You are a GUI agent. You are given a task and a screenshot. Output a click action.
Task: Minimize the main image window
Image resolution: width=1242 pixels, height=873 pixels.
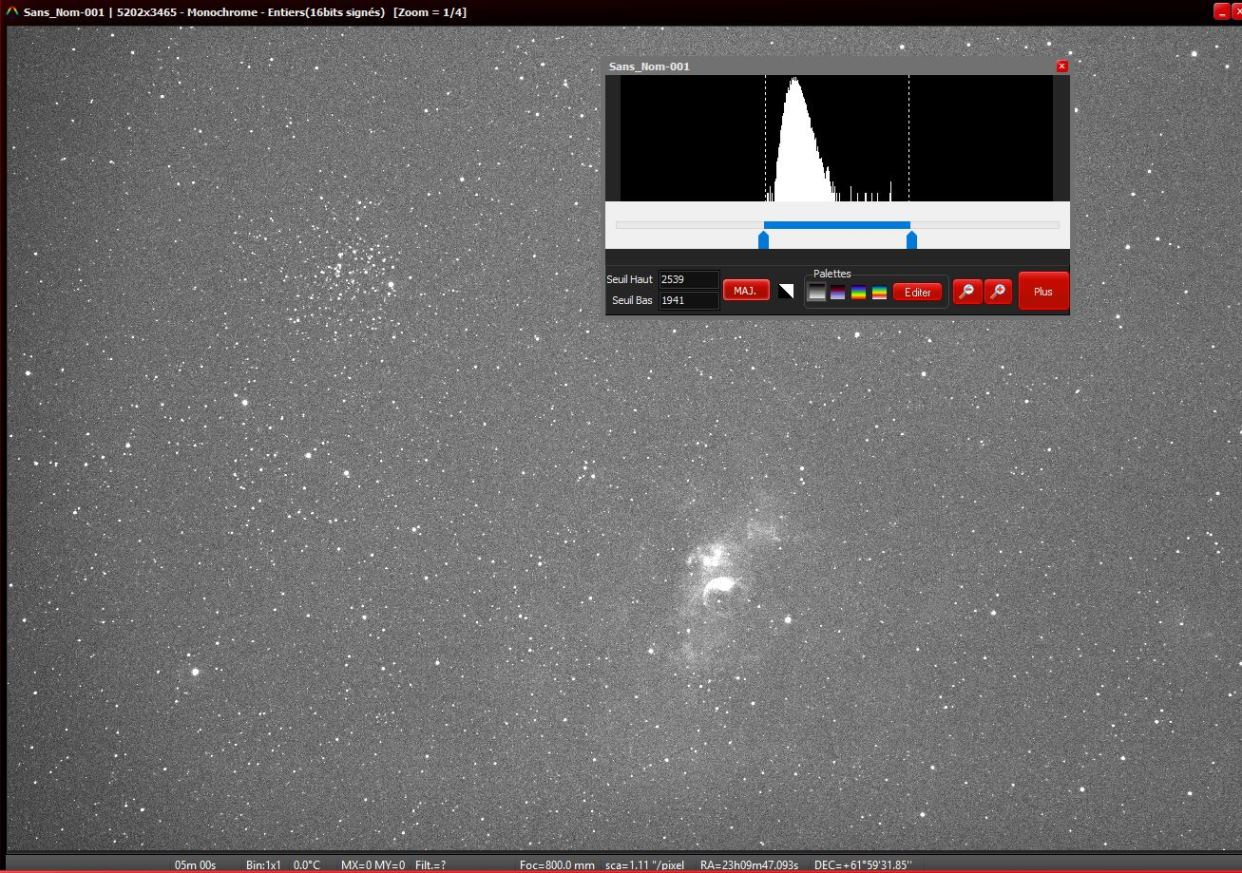pos(1220,11)
